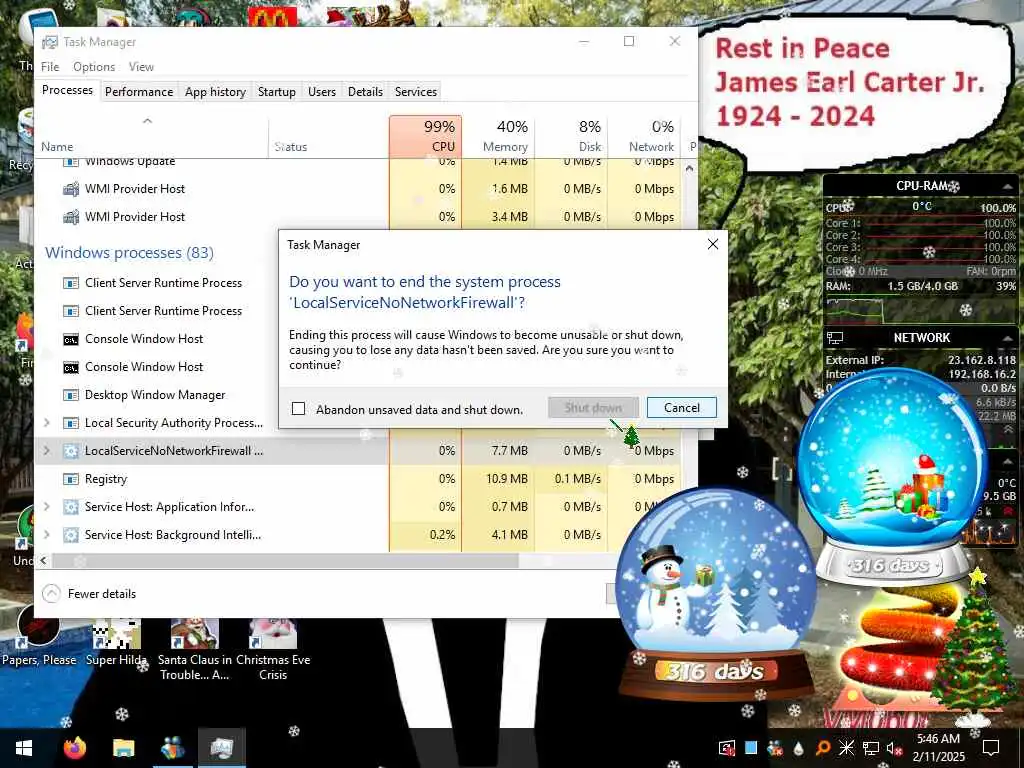Open the Super Hilda desktop shortcut

tap(116, 640)
